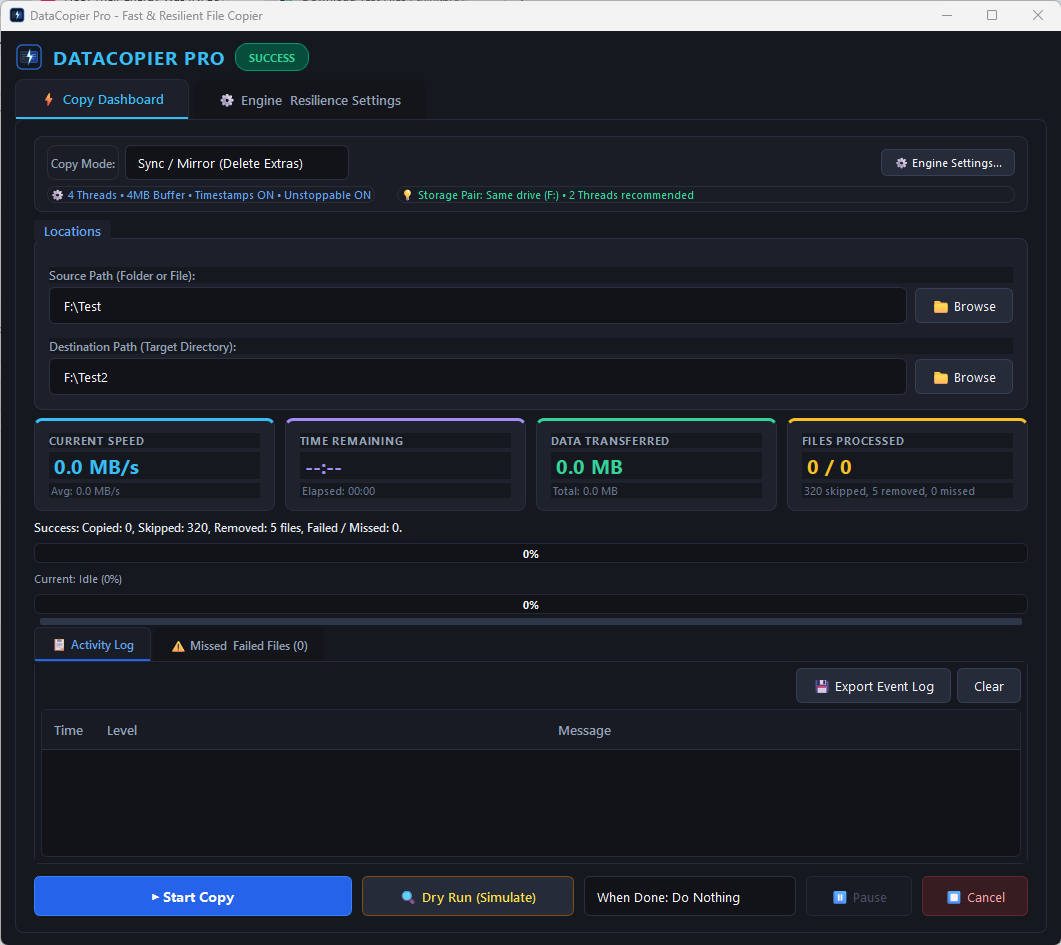Click the Elapsed: 00:00 text
Image resolution: width=1061 pixels, height=945 pixels.
pos(338,491)
